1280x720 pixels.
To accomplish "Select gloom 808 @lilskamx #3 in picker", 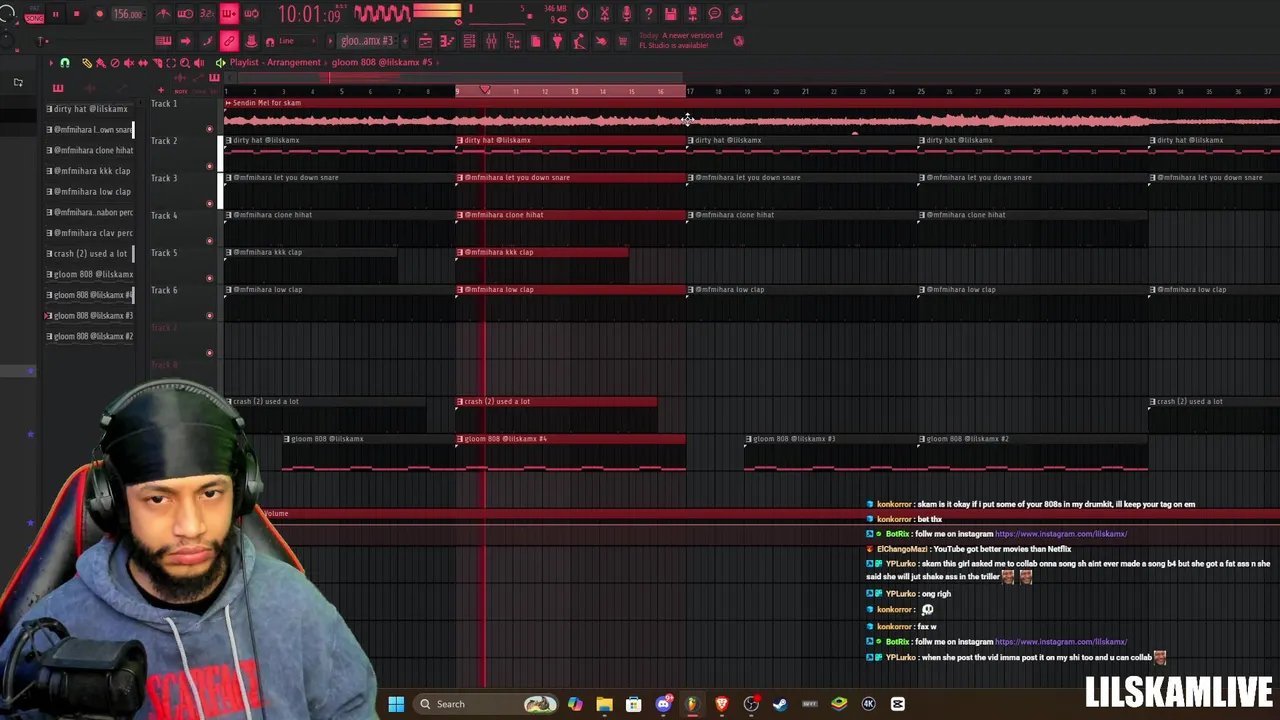I will 90,315.
